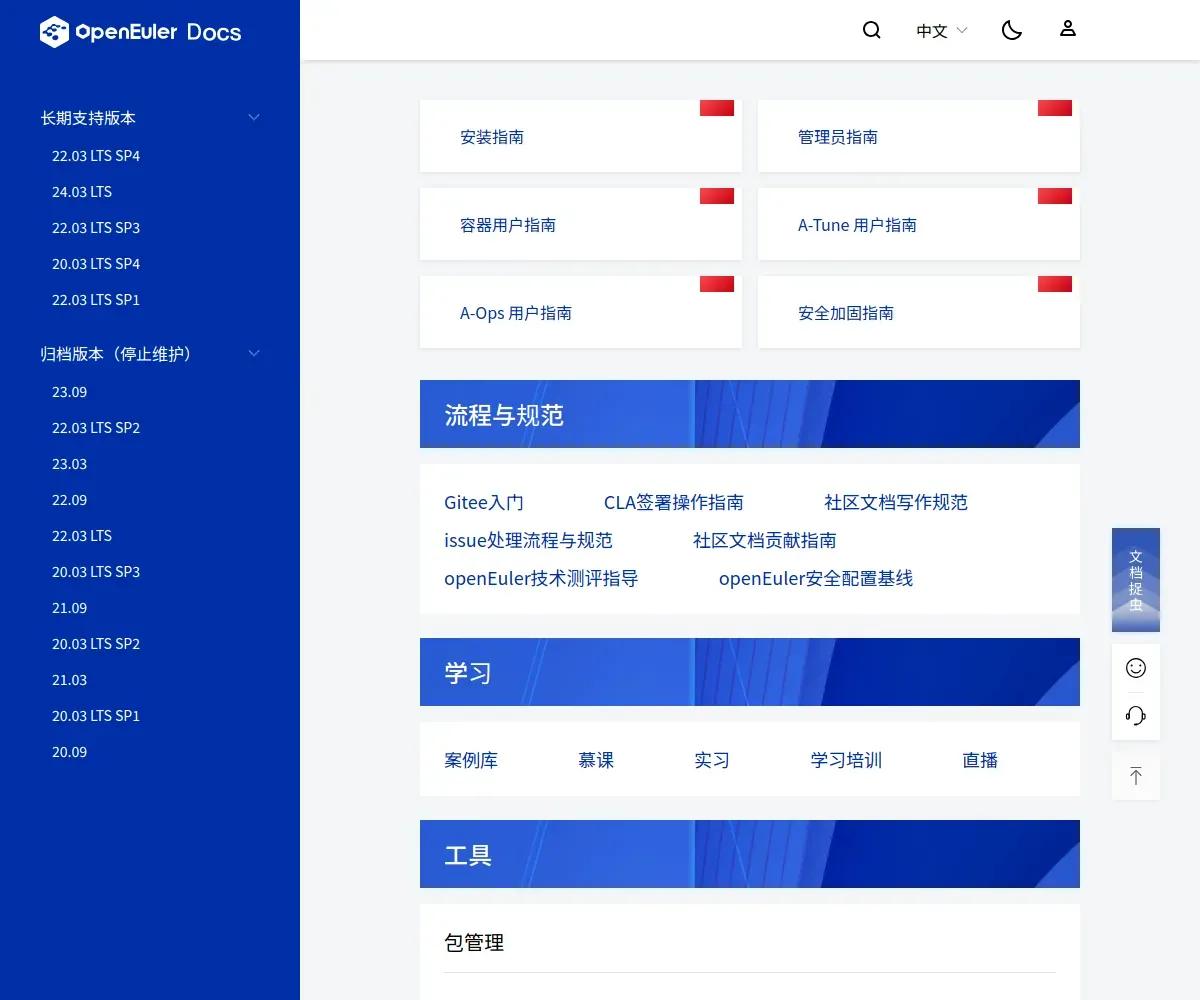Open the A-Ops 用户指南 card

pyautogui.click(x=581, y=312)
